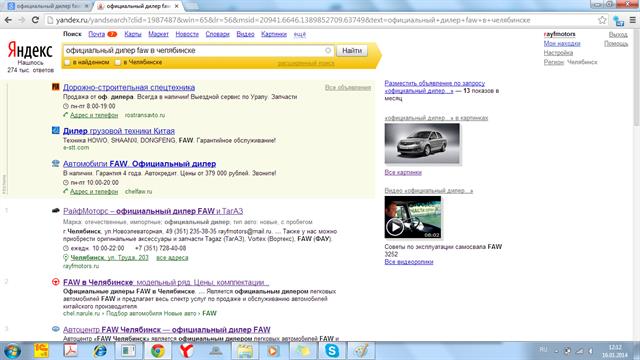The image size is (640, 360).
Task: Open the RU language indicator in system tray
Action: (x=543, y=350)
